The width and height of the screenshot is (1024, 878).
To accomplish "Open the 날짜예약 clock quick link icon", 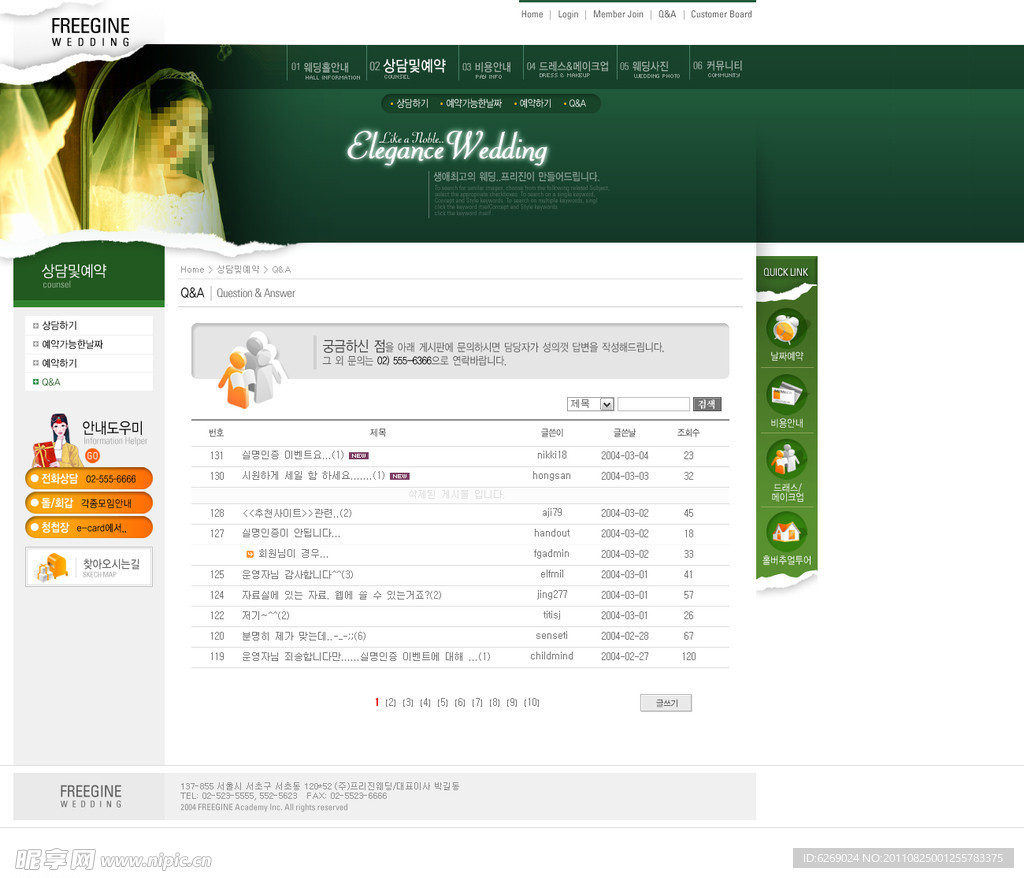I will pyautogui.click(x=786, y=329).
